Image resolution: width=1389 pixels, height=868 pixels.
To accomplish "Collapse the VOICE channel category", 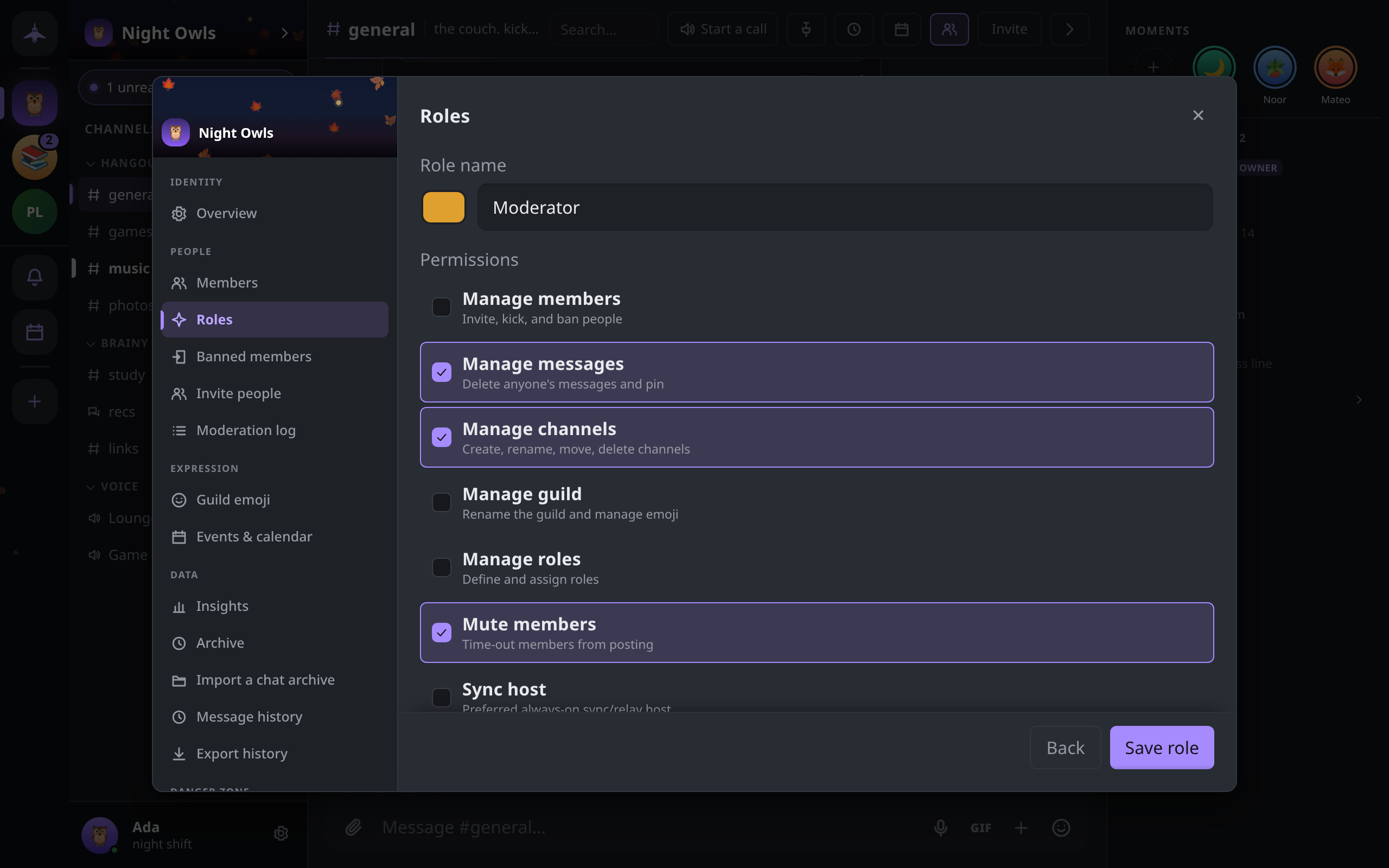I will (x=91, y=487).
